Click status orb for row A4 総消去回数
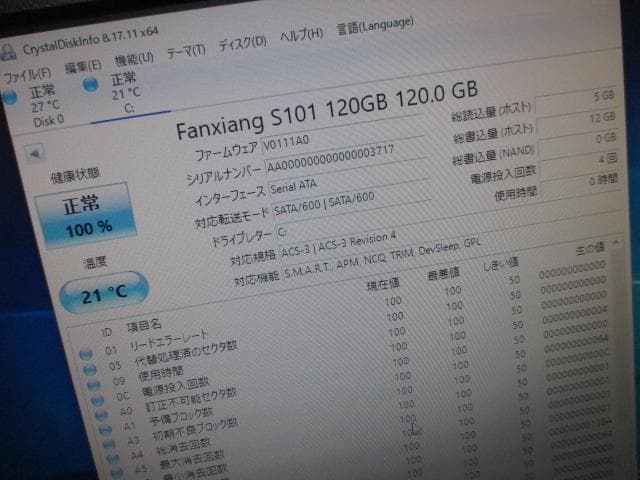The height and width of the screenshot is (480, 640). (x=113, y=459)
